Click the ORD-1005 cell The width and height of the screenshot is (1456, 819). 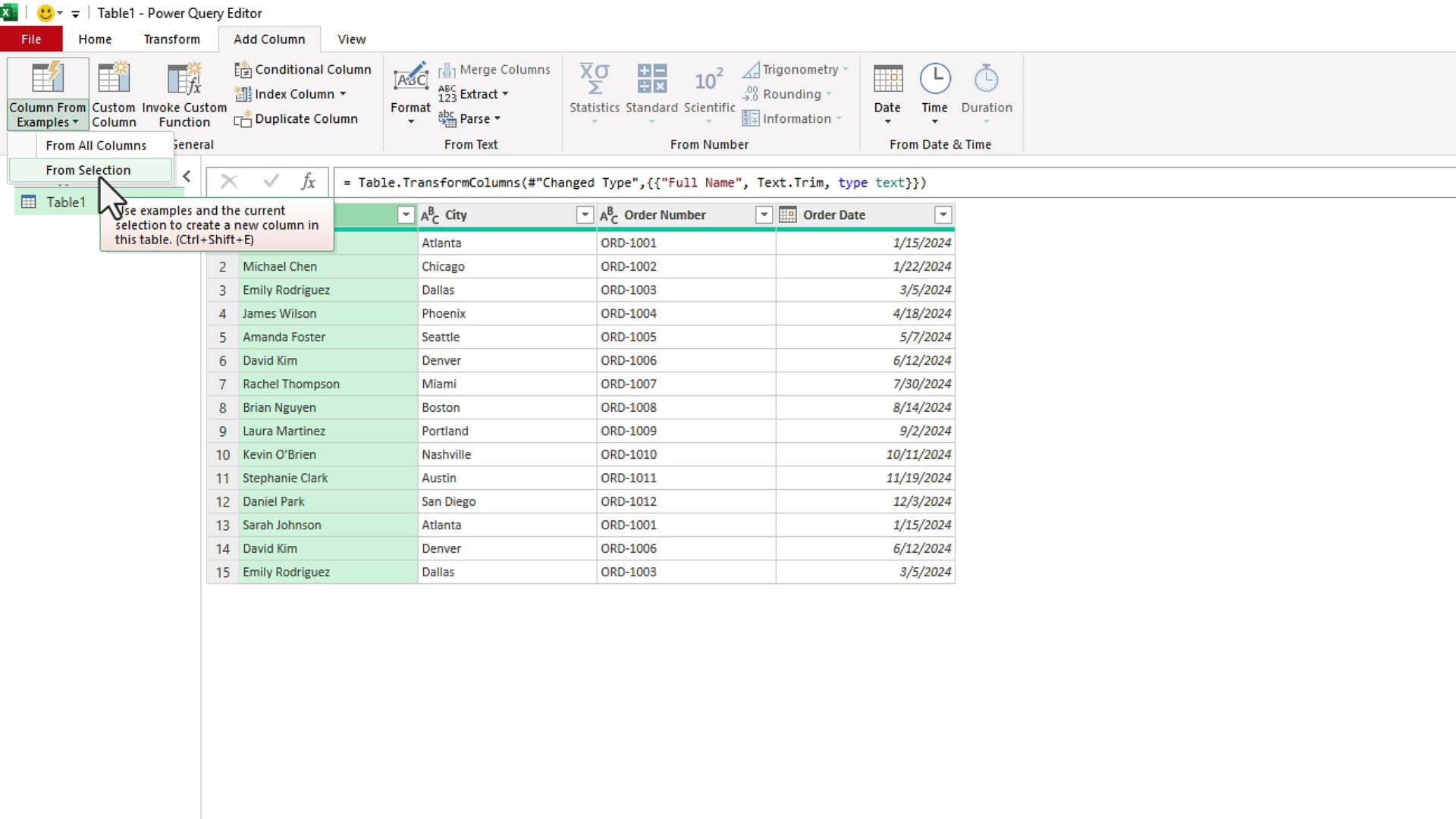pyautogui.click(x=686, y=337)
